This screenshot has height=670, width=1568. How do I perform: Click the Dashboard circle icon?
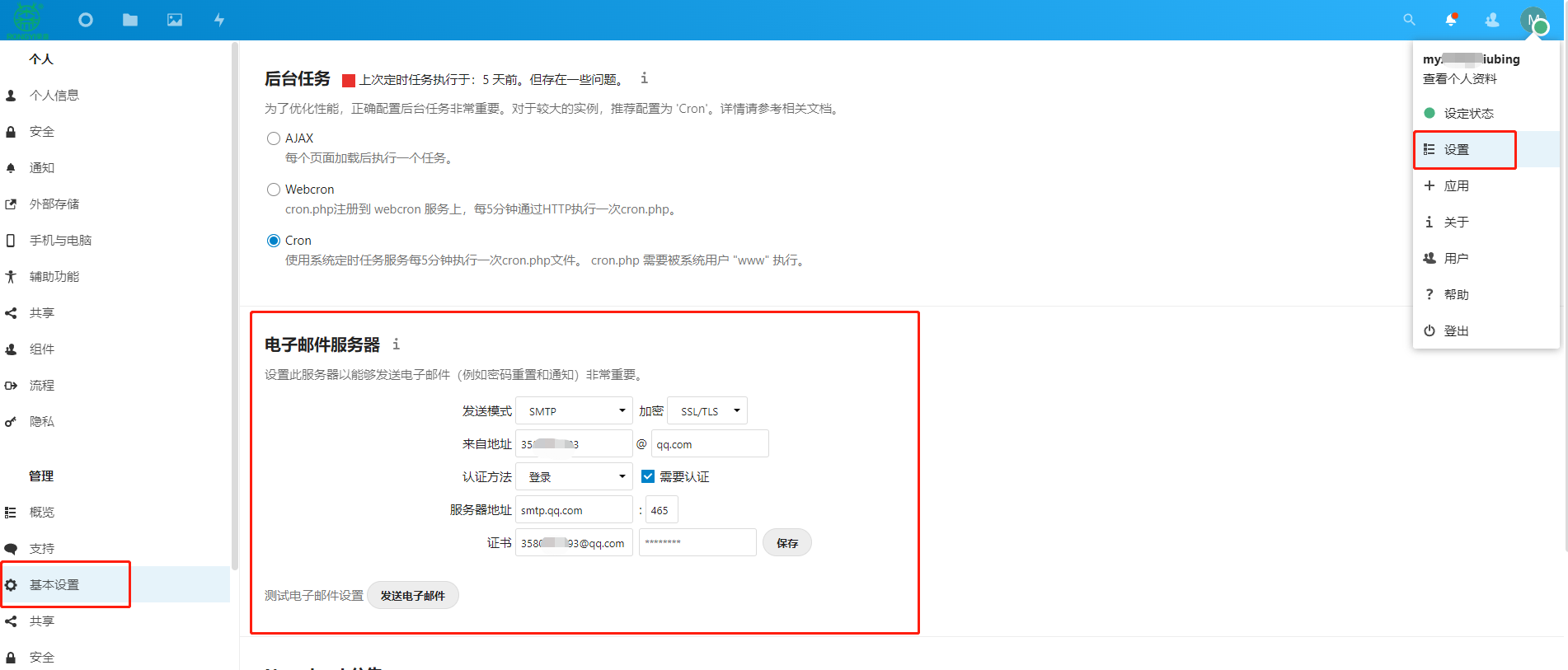tap(86, 20)
